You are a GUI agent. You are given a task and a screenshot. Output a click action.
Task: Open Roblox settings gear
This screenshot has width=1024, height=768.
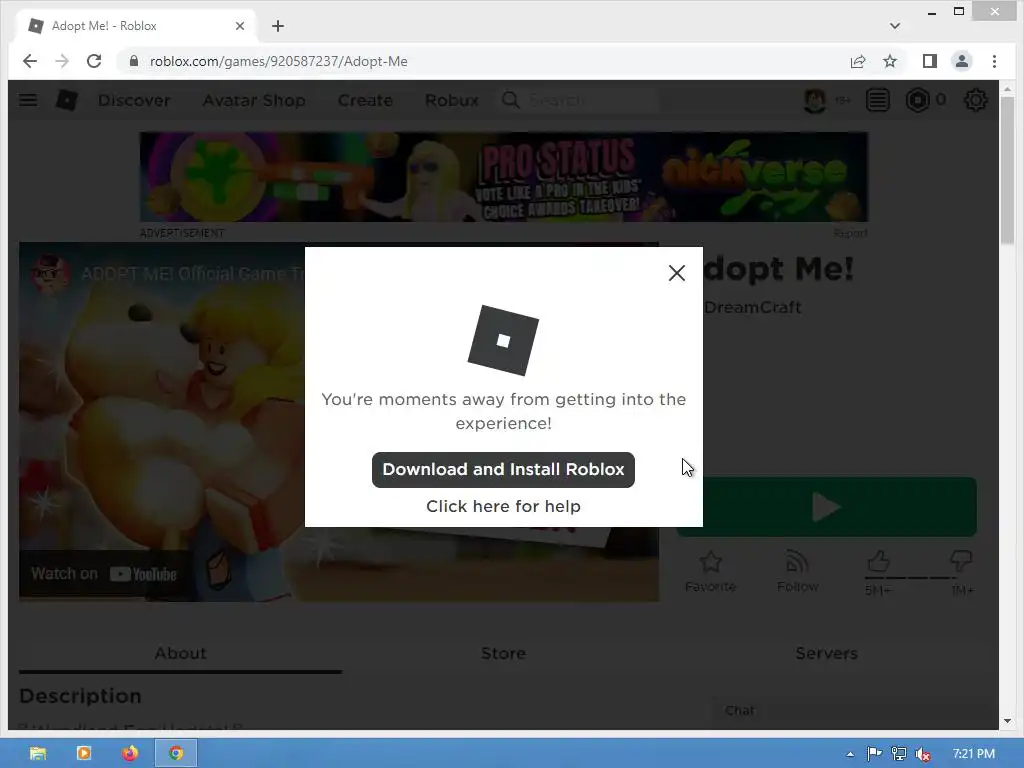976,101
